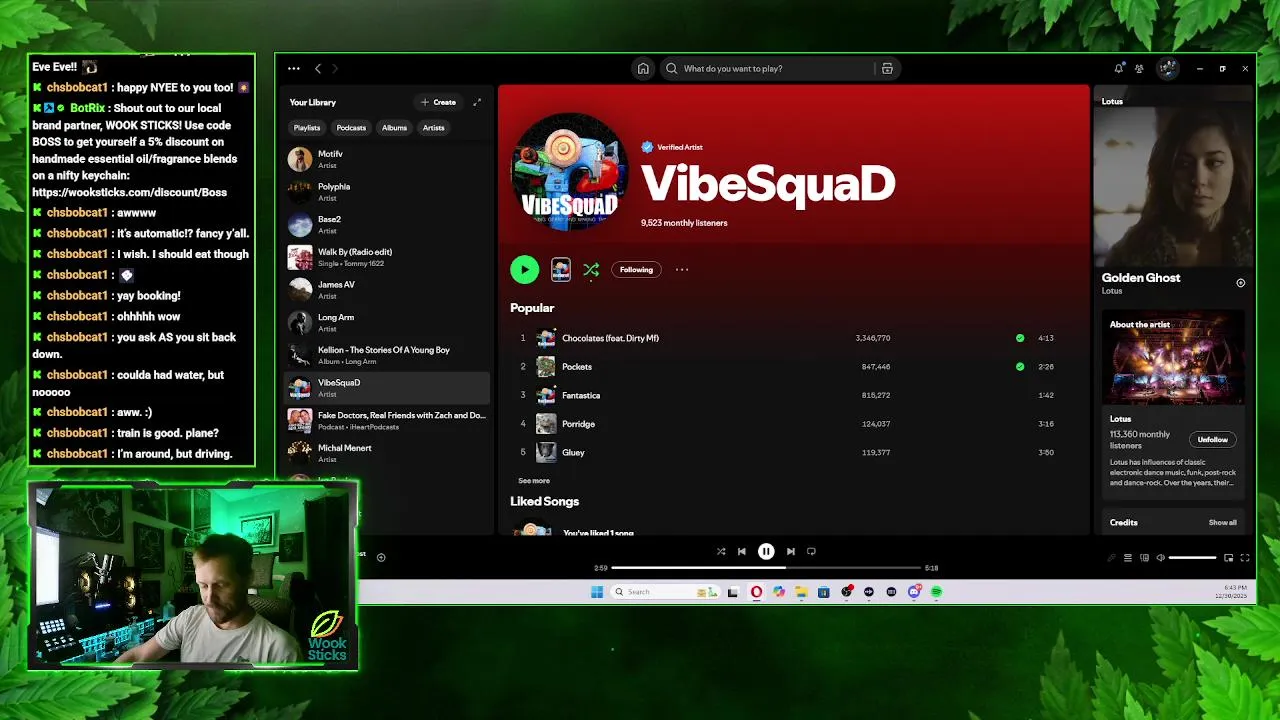The height and width of the screenshot is (720, 1280).
Task: Open the miniplayer
Action: pyautogui.click(x=1229, y=558)
